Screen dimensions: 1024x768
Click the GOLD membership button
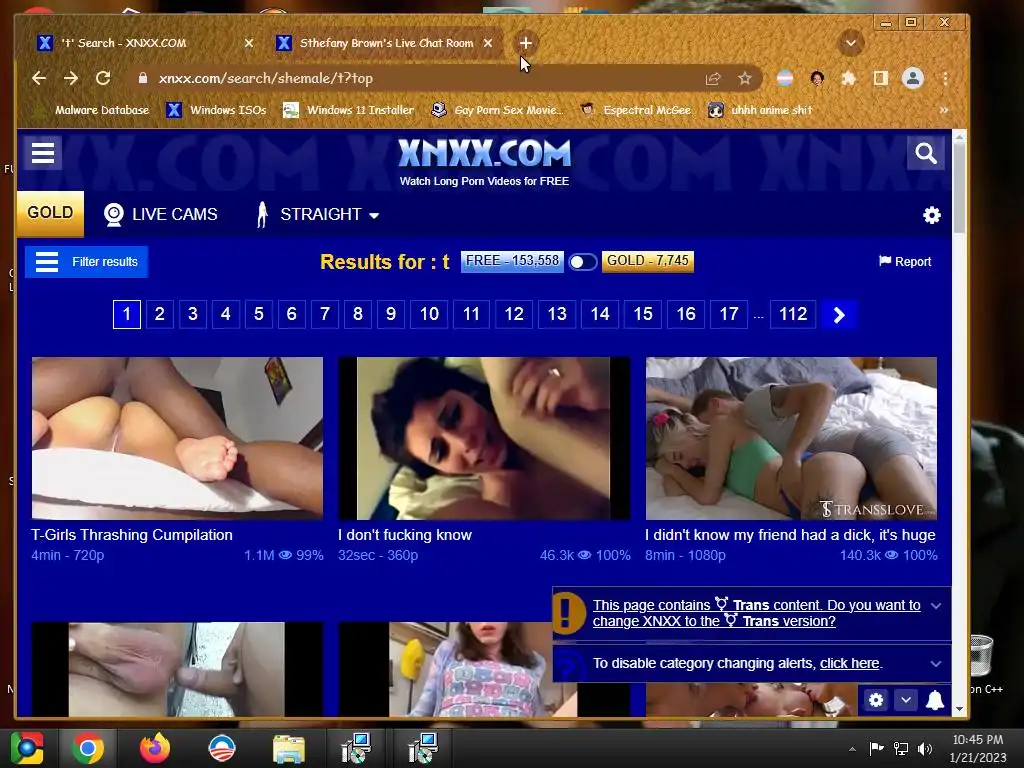50,213
